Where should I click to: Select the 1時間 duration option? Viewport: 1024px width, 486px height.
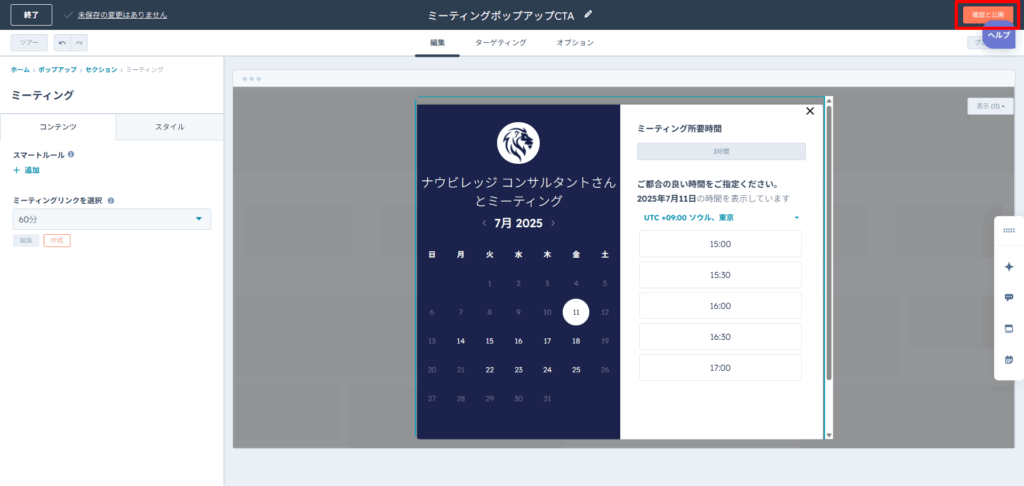click(x=722, y=152)
